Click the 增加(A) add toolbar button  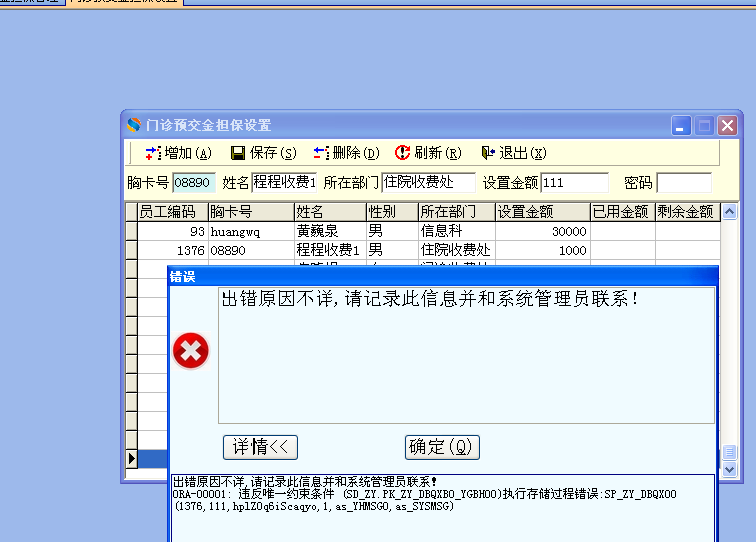click(178, 153)
